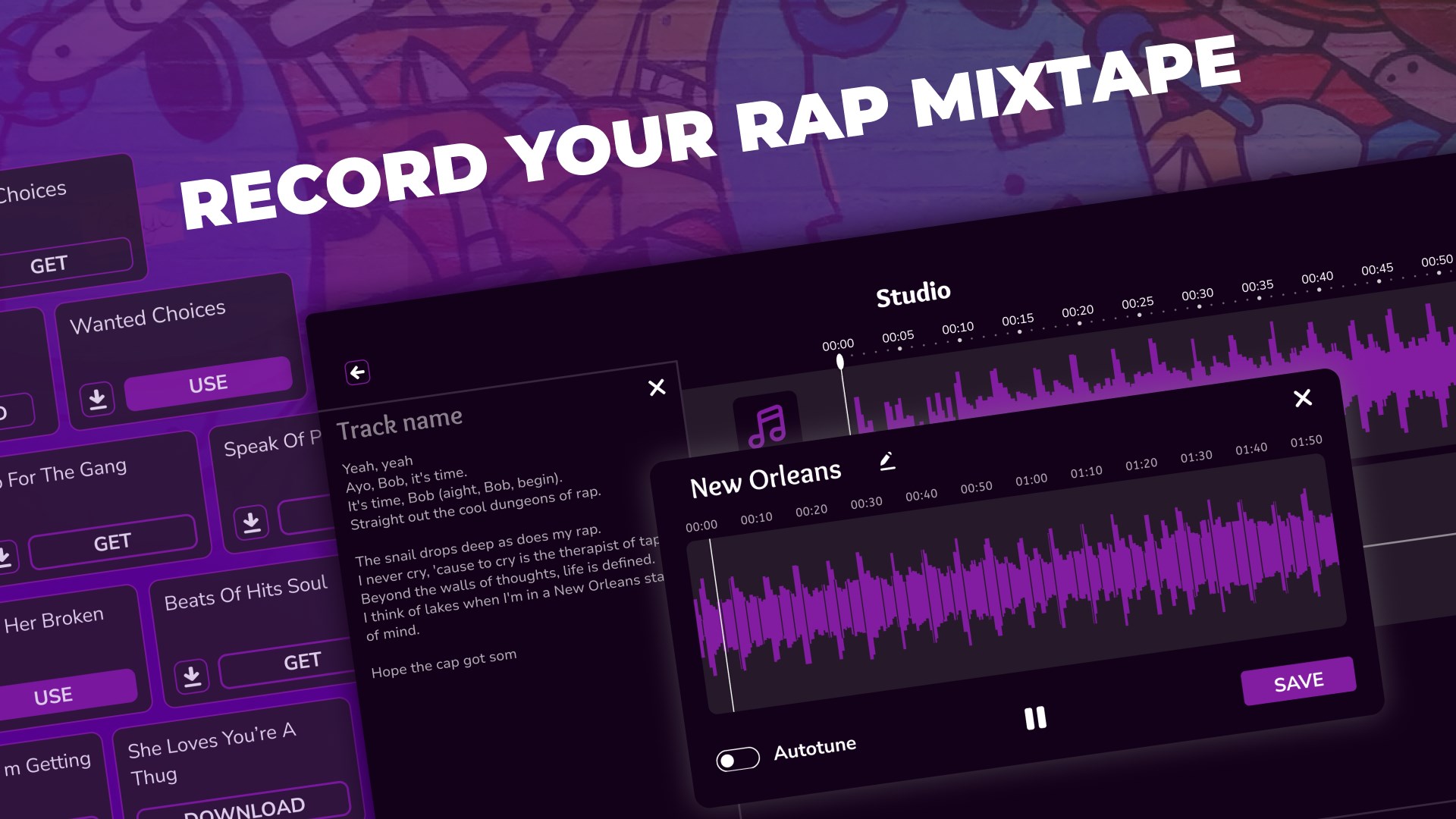Download the Beats Of Hits Soul beat

point(192,676)
